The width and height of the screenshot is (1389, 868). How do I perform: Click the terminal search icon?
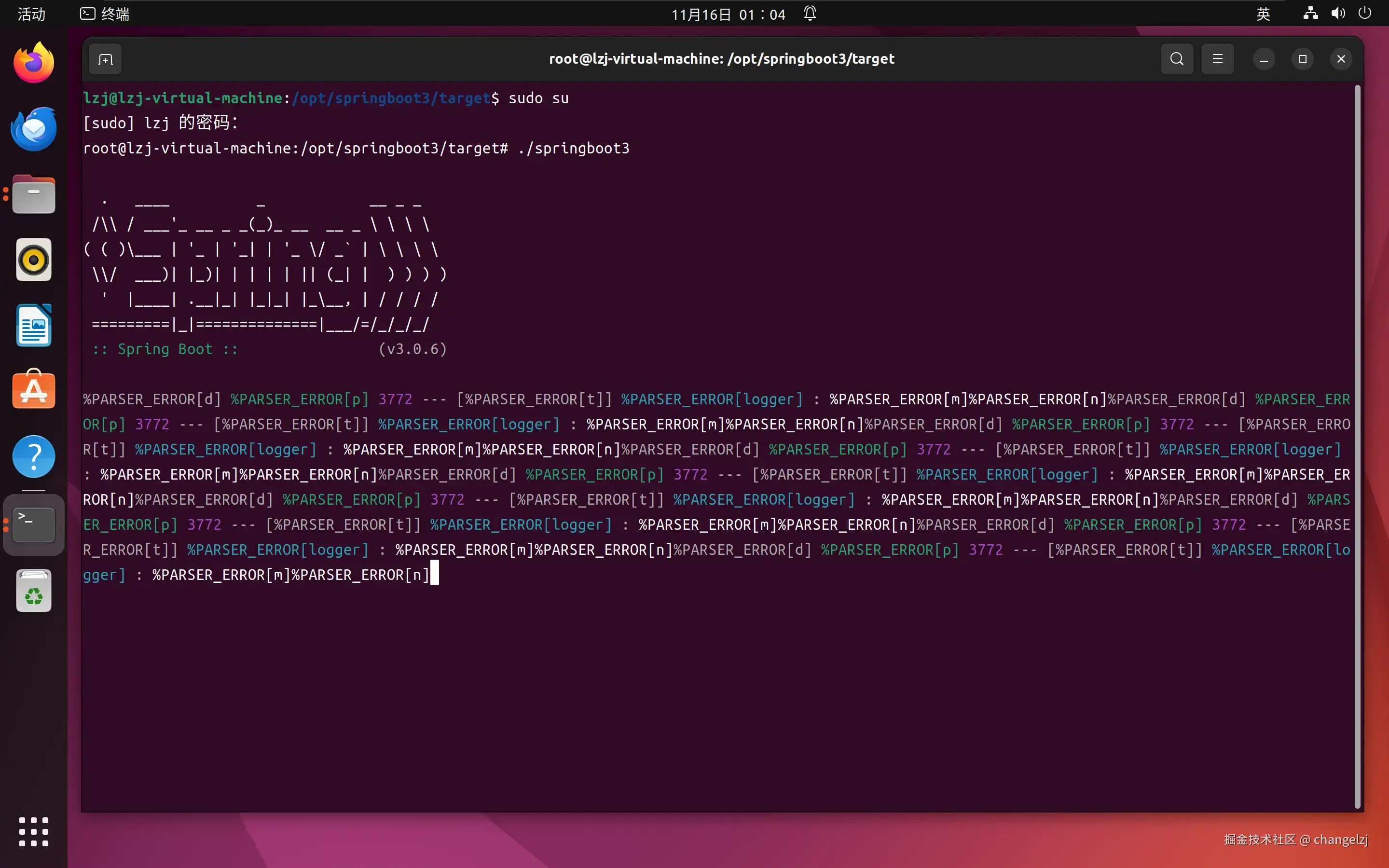[1177, 59]
